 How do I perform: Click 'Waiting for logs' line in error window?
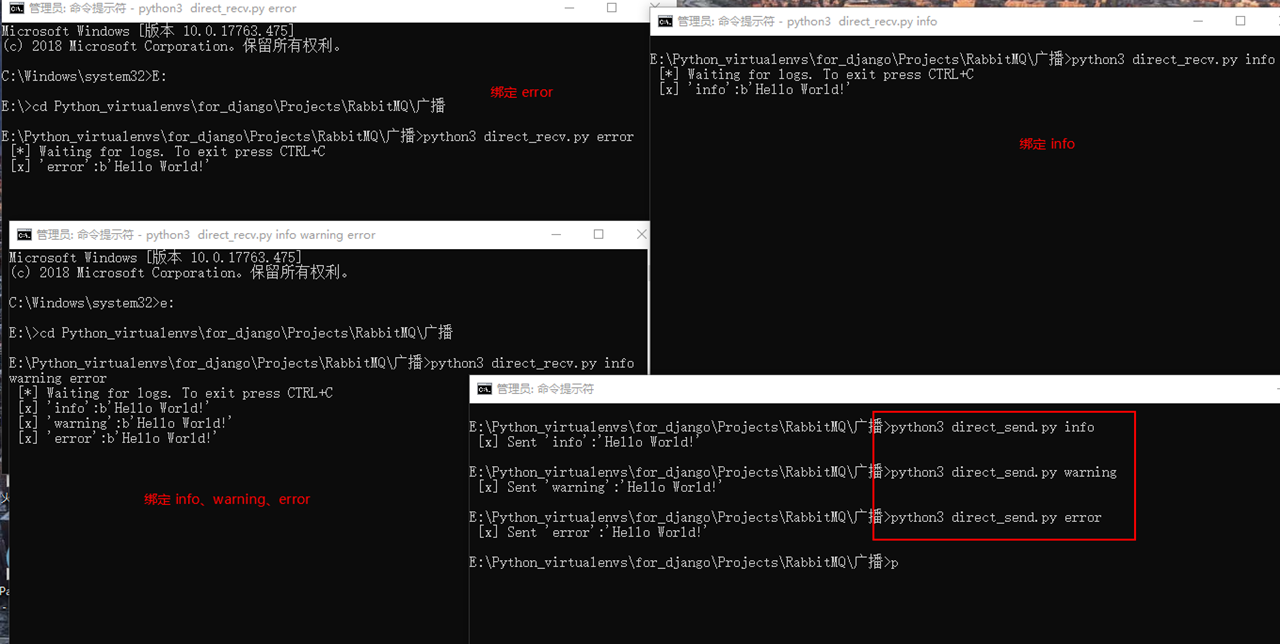[x=168, y=152]
